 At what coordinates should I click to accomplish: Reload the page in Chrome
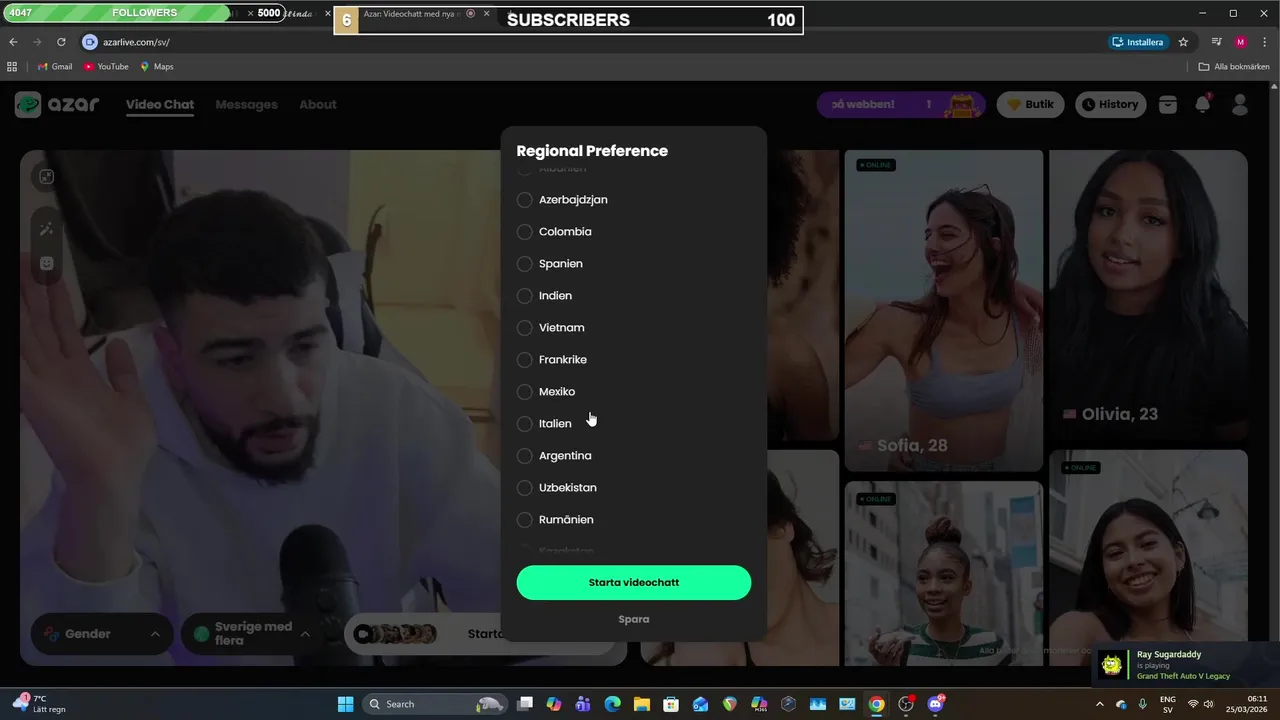coord(61,42)
